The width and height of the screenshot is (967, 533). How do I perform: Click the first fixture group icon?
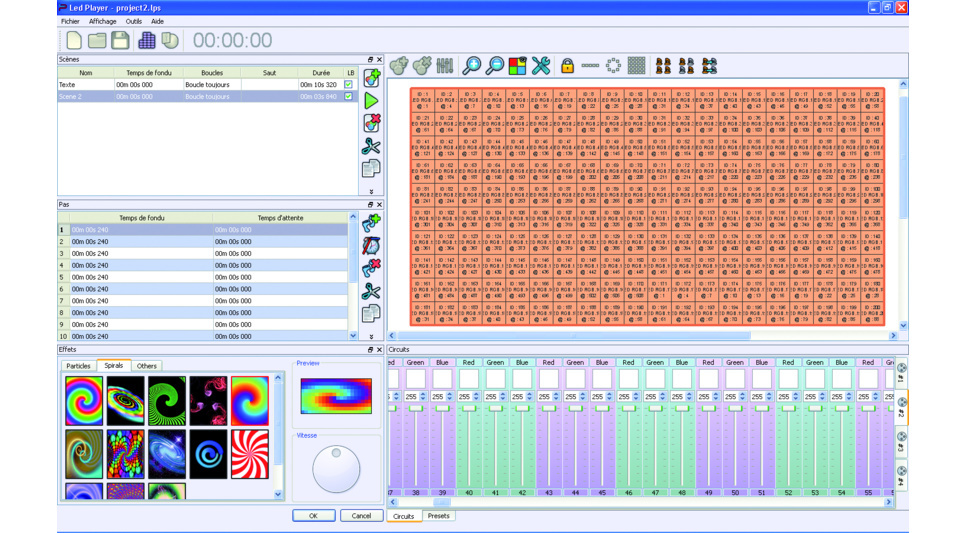pyautogui.click(x=664, y=65)
